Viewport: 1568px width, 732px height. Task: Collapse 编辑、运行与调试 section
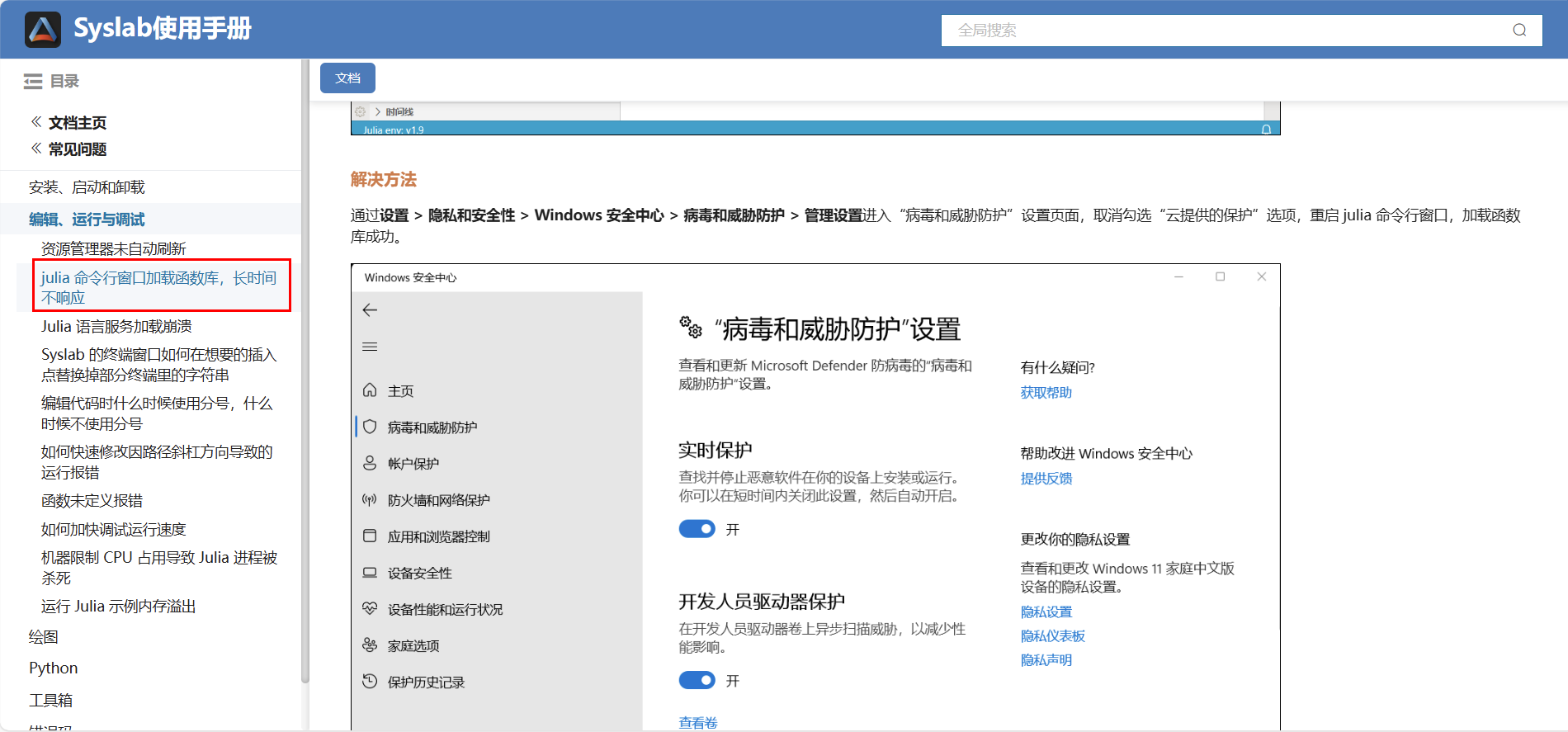[x=87, y=220]
